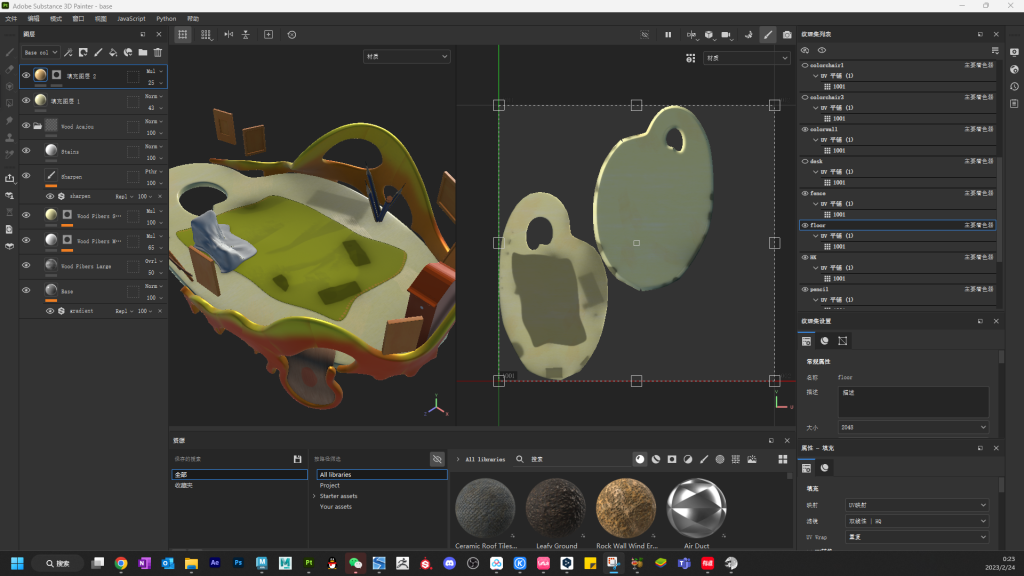
Task: Toggle visibility of Wood Acajou folder
Action: pyautogui.click(x=26, y=126)
